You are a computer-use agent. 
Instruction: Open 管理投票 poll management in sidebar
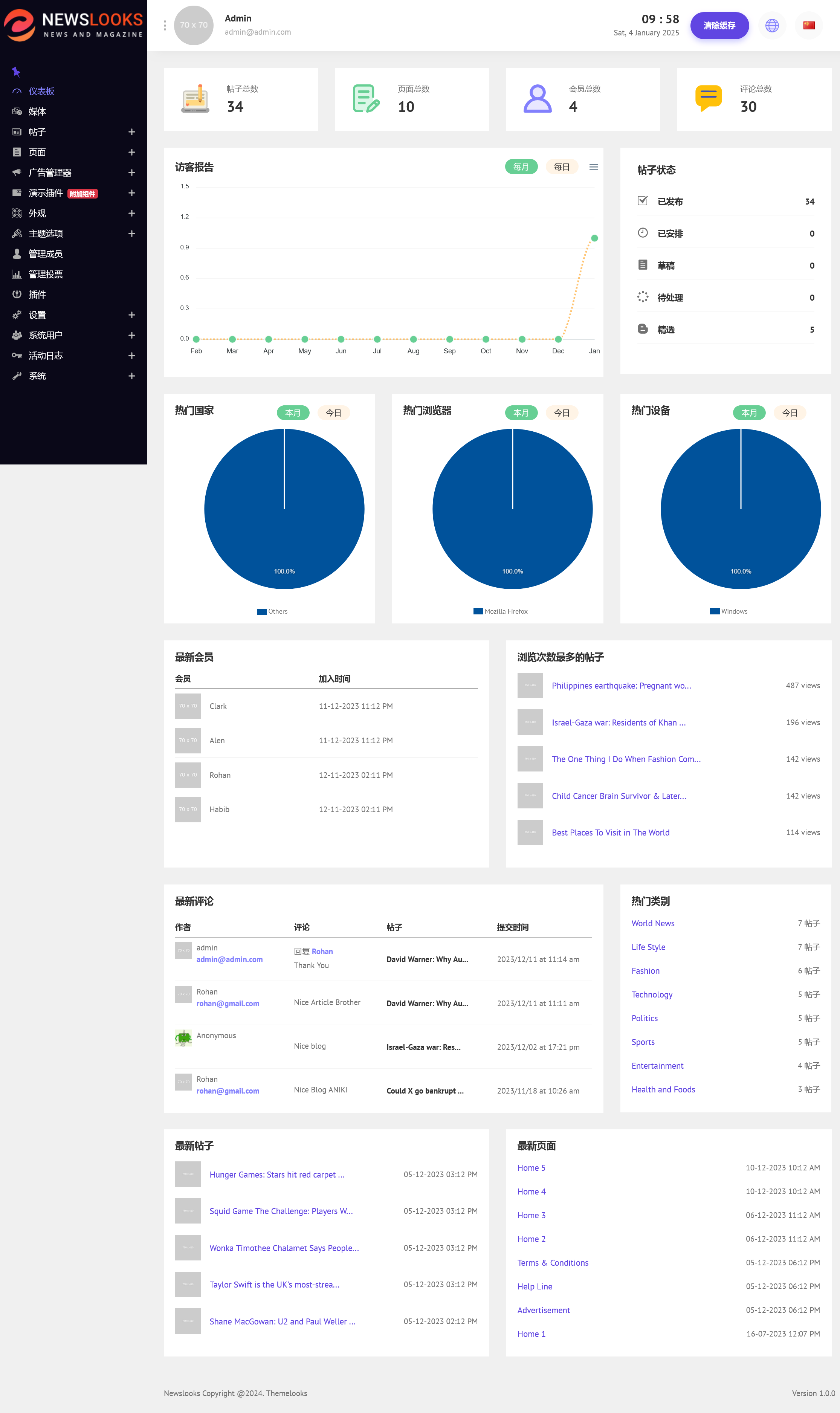45,274
